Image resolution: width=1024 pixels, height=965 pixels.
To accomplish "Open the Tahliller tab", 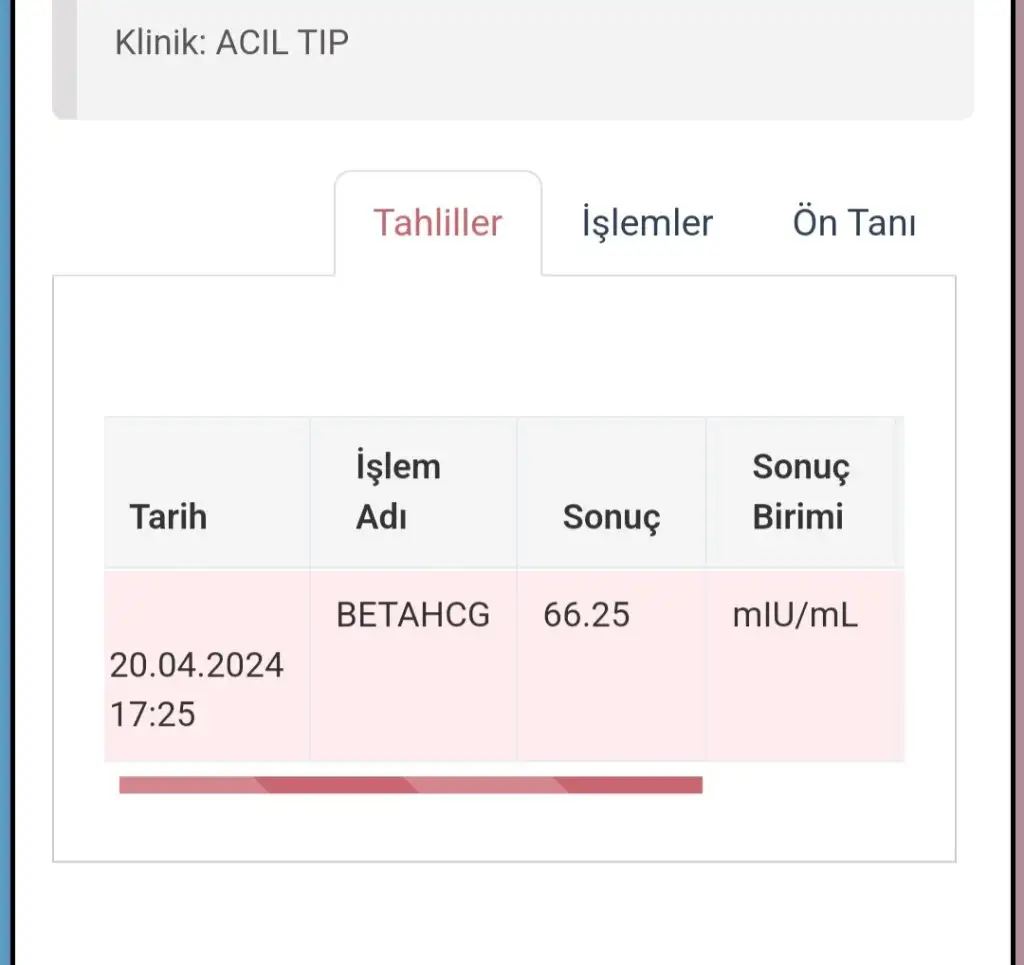I will pos(438,223).
